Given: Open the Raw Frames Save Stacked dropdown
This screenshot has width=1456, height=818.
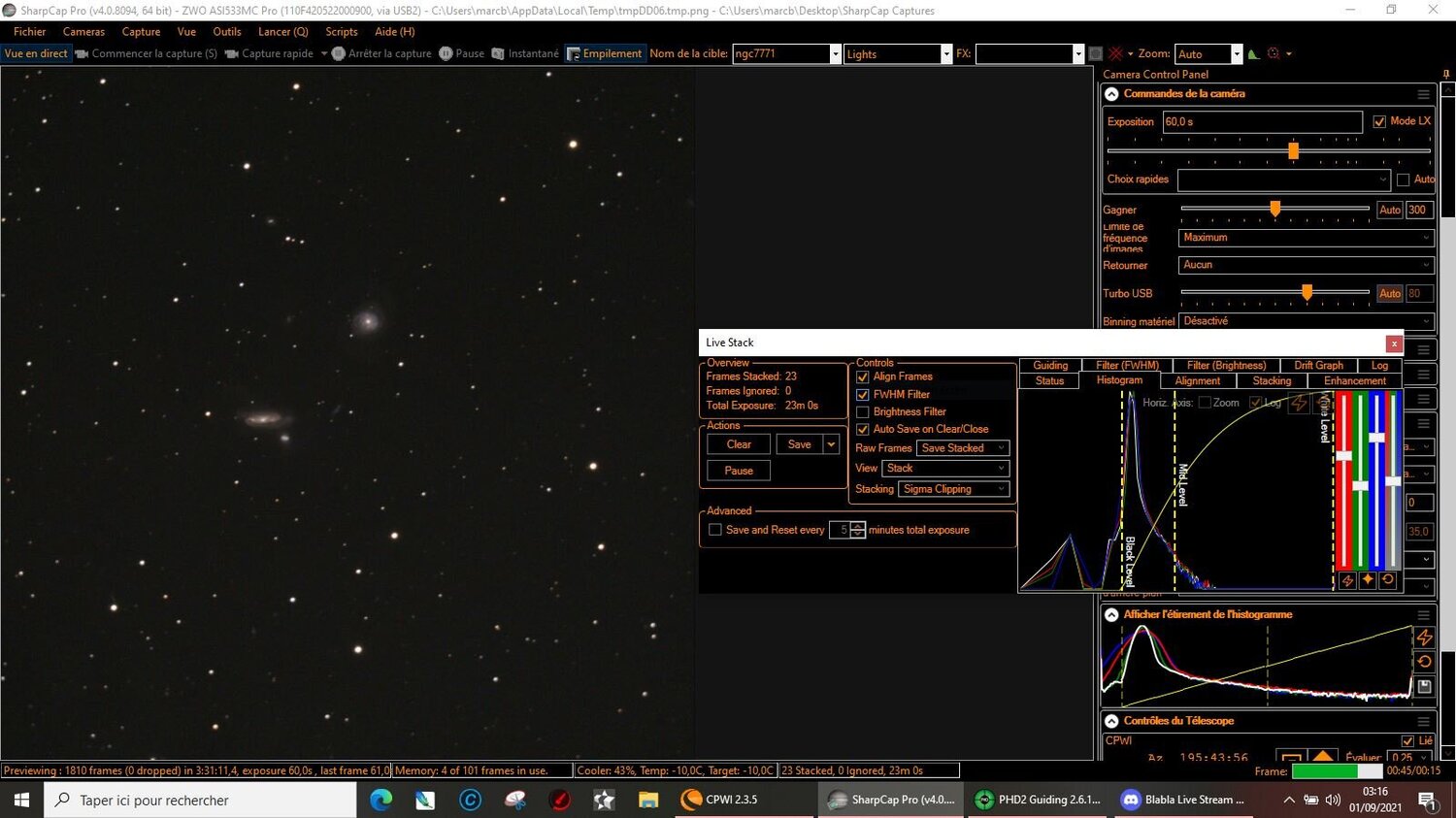Looking at the screenshot, I should pos(963,448).
